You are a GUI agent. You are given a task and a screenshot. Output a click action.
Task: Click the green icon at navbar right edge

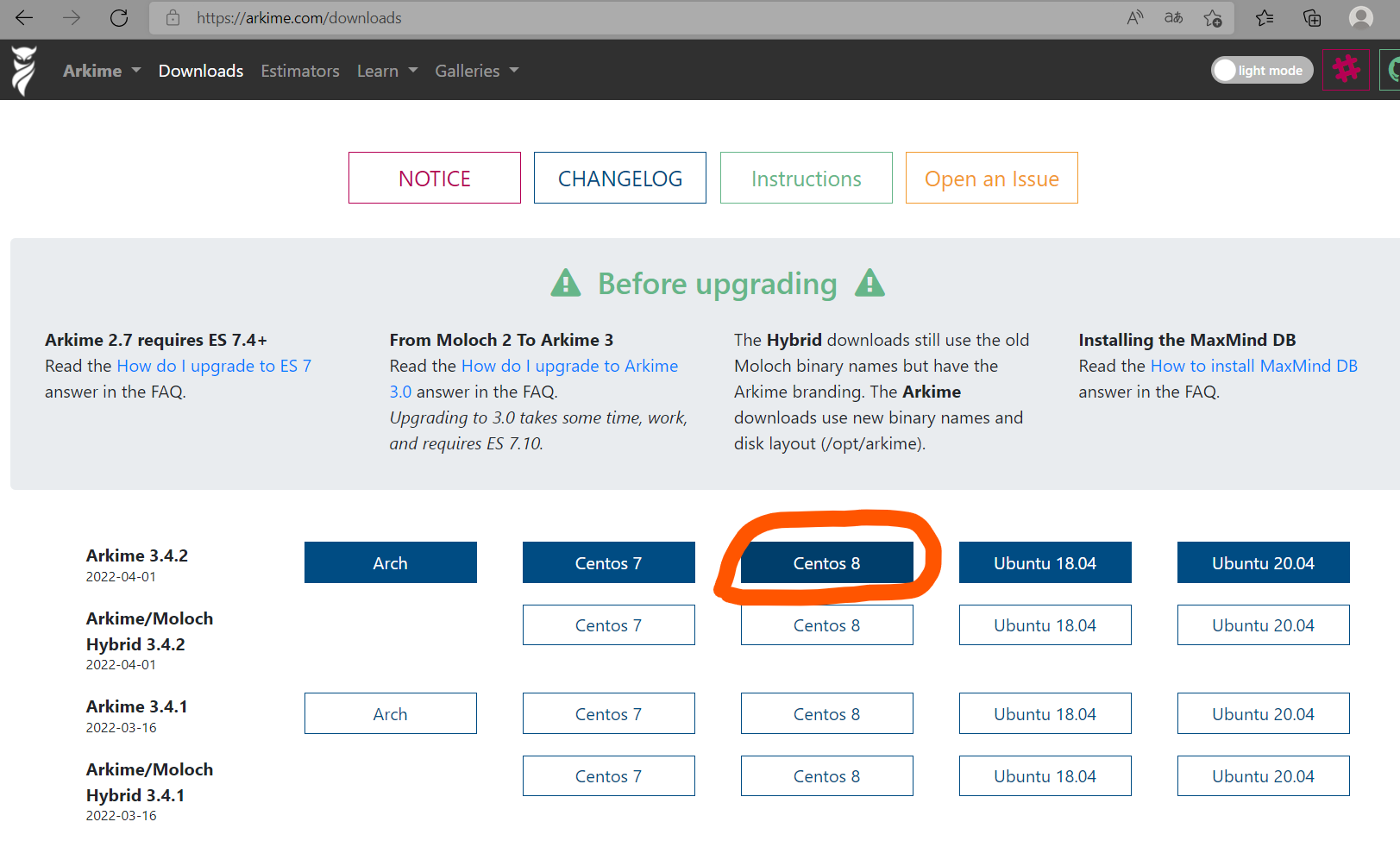point(1390,69)
